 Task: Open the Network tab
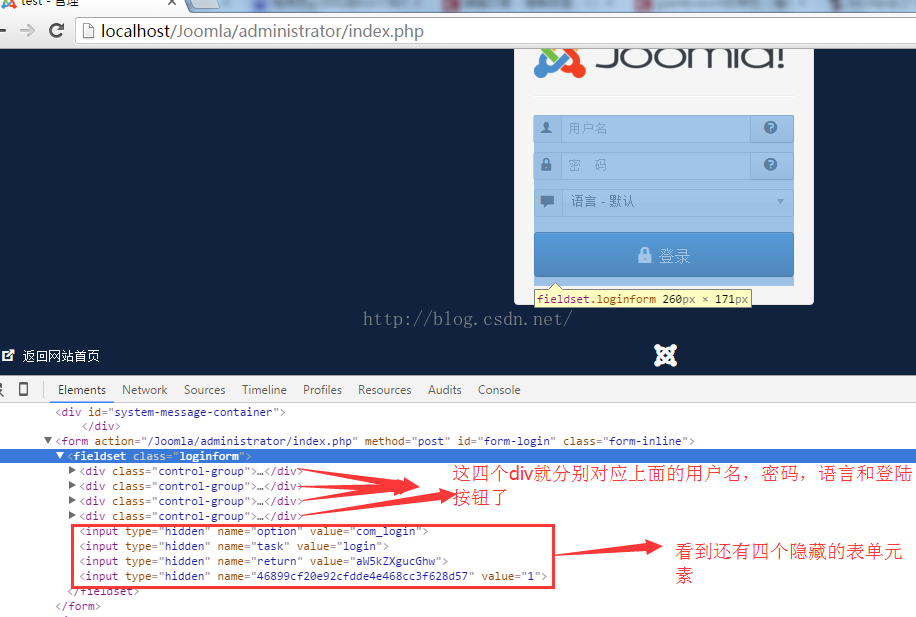coord(144,390)
